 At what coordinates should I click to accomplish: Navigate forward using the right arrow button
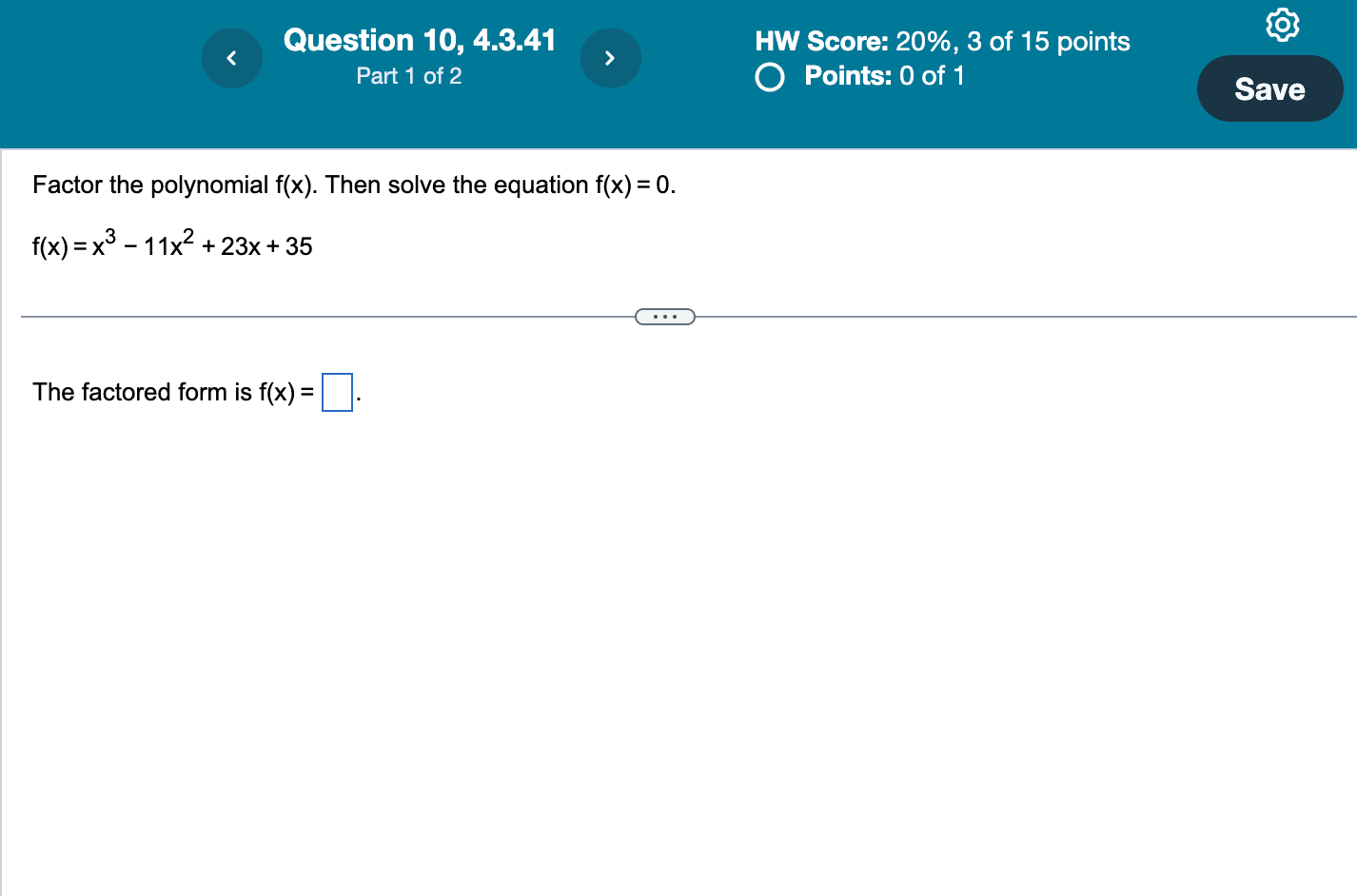click(611, 57)
